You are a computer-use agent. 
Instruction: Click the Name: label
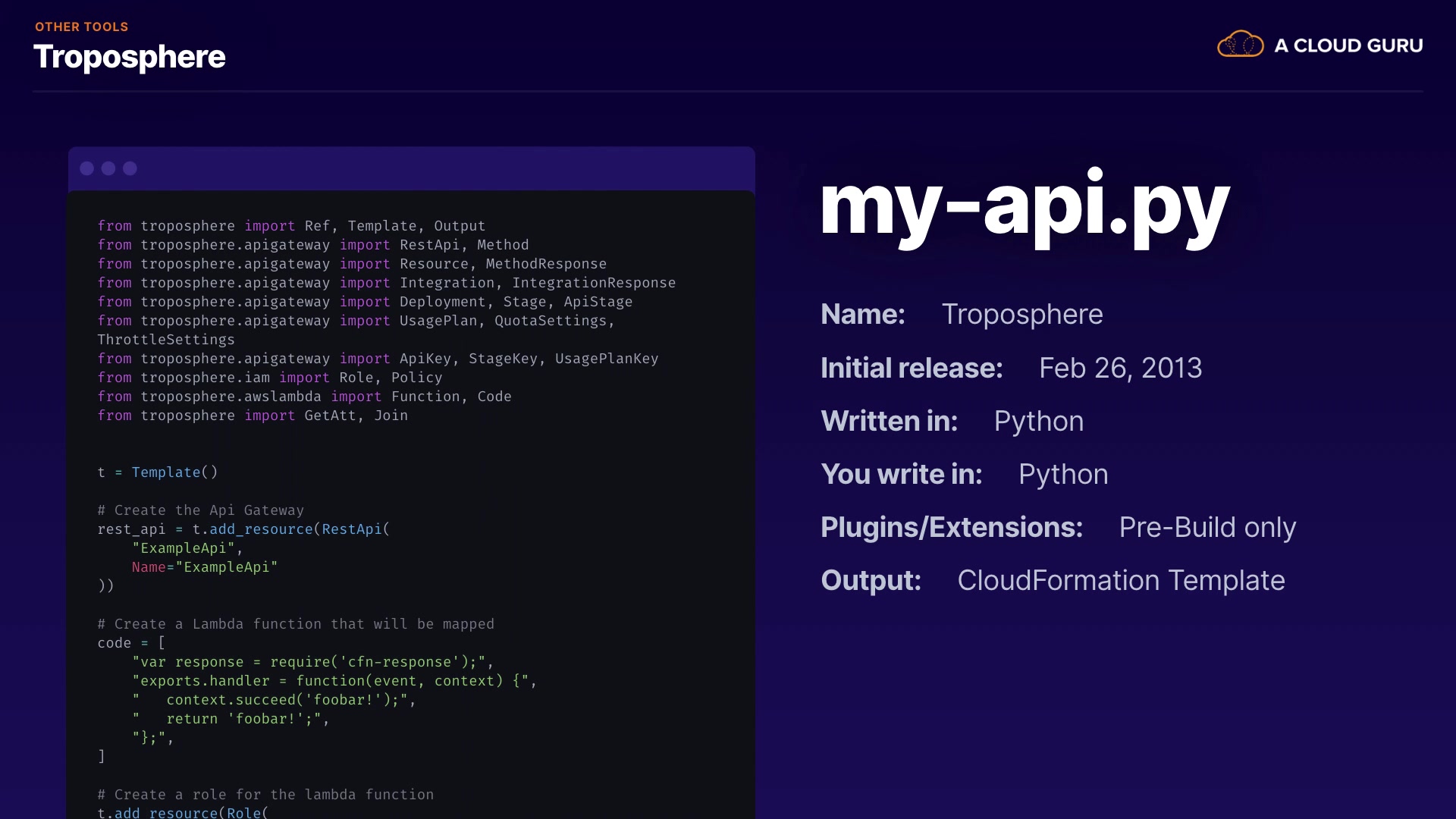(863, 314)
